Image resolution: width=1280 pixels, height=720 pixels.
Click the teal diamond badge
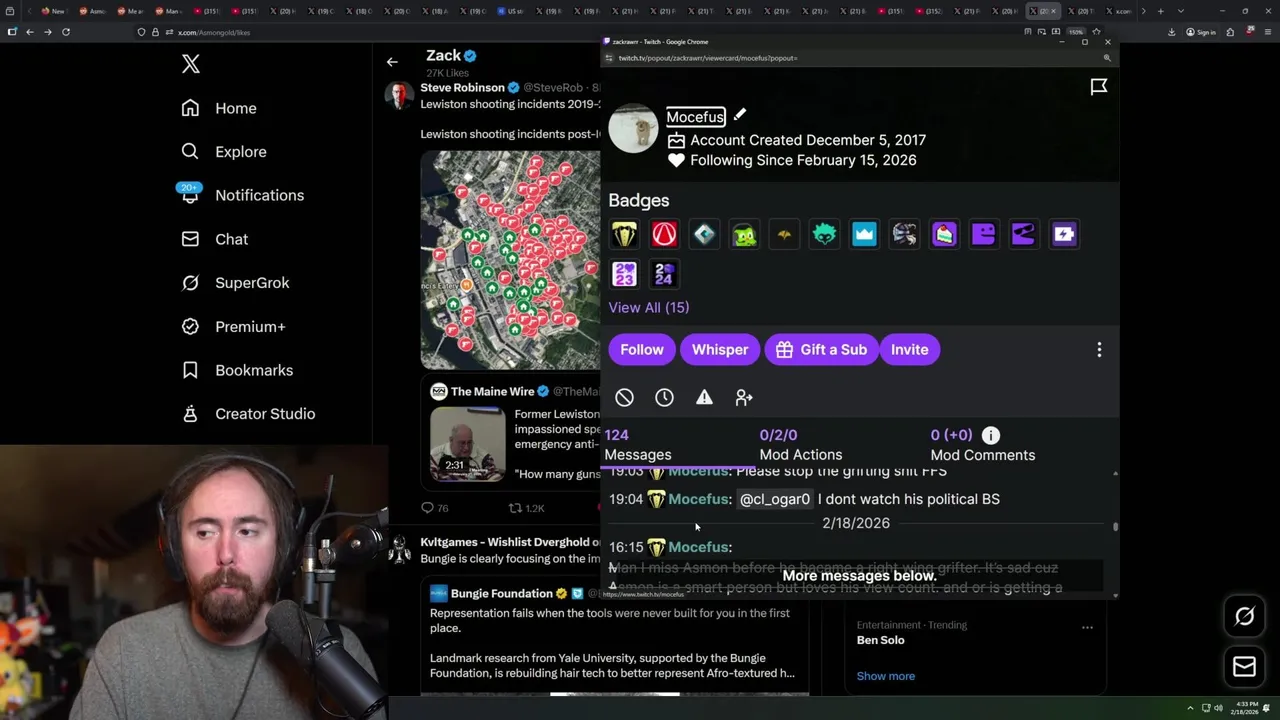[x=704, y=234]
